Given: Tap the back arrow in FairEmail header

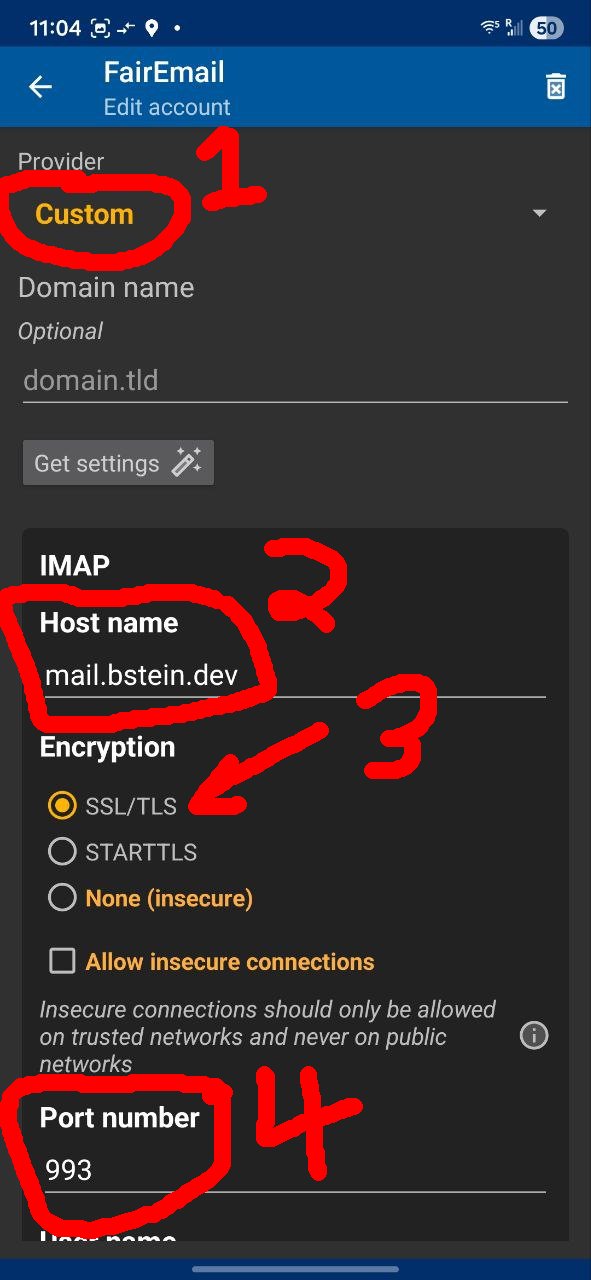Looking at the screenshot, I should (x=40, y=87).
